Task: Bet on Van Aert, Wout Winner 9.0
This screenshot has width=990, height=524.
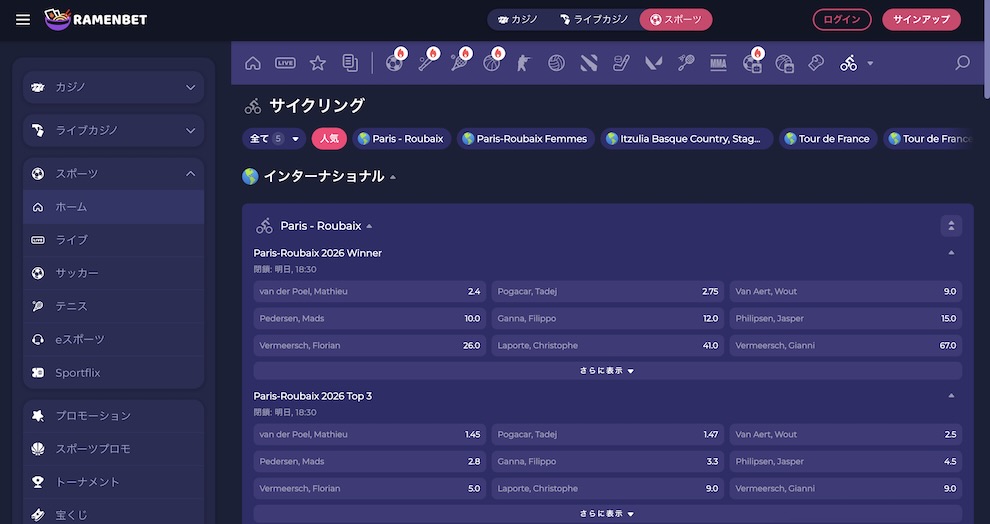Action: point(846,292)
